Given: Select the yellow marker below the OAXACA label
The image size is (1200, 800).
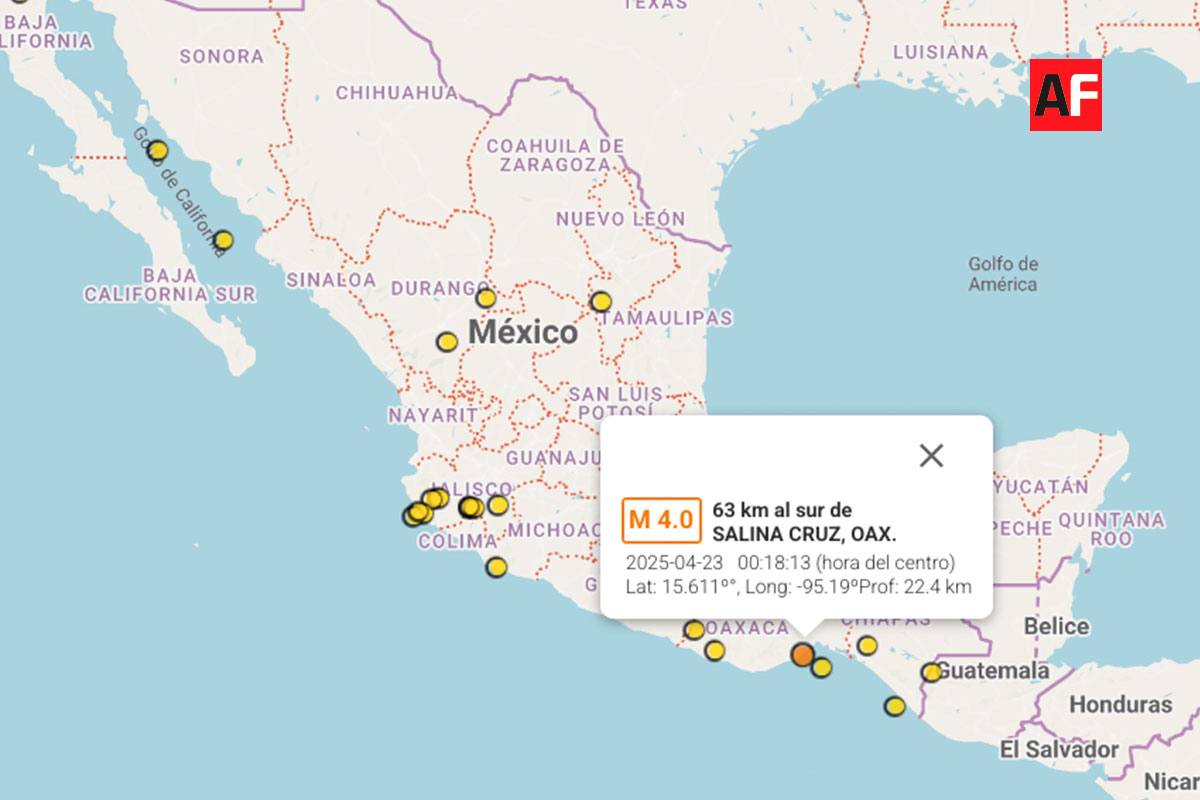Looking at the screenshot, I should pos(714,651).
